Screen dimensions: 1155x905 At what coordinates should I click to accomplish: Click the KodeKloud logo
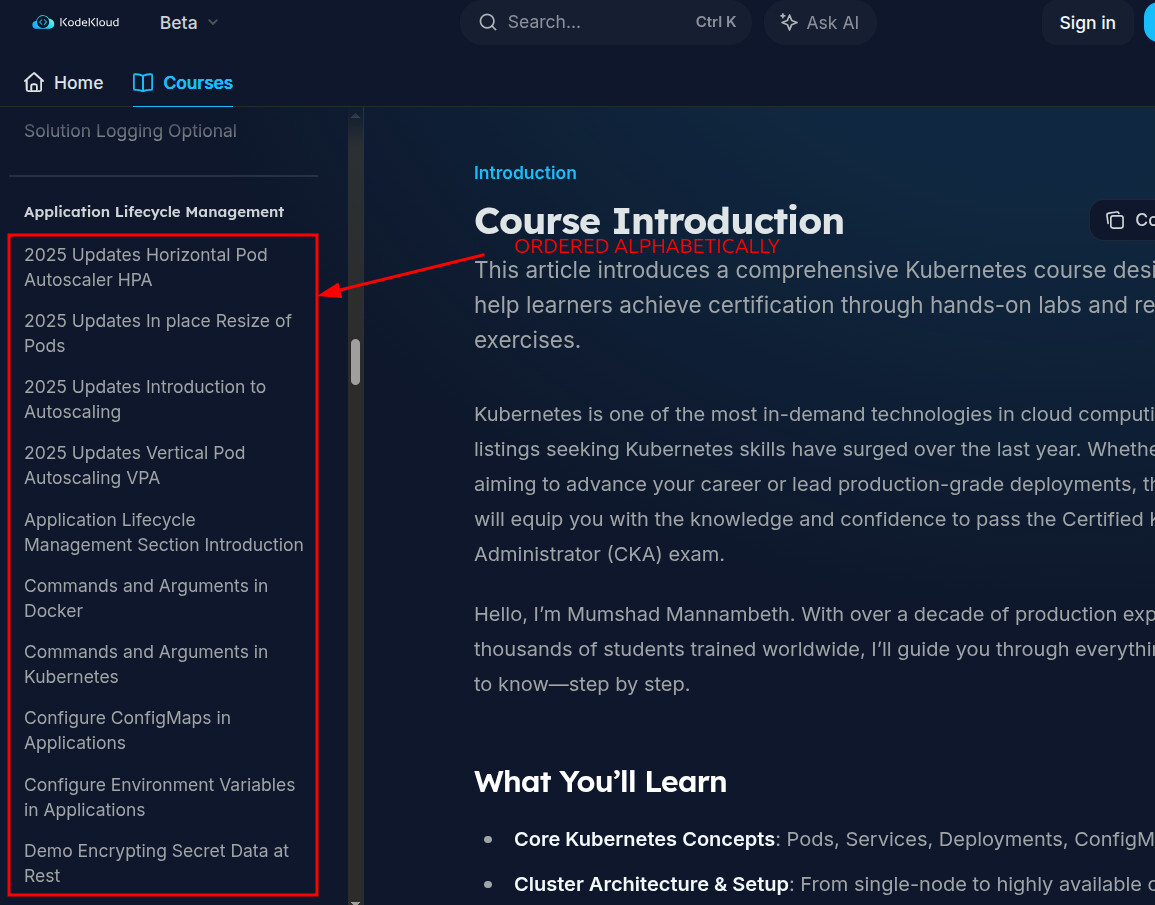pyautogui.click(x=76, y=22)
